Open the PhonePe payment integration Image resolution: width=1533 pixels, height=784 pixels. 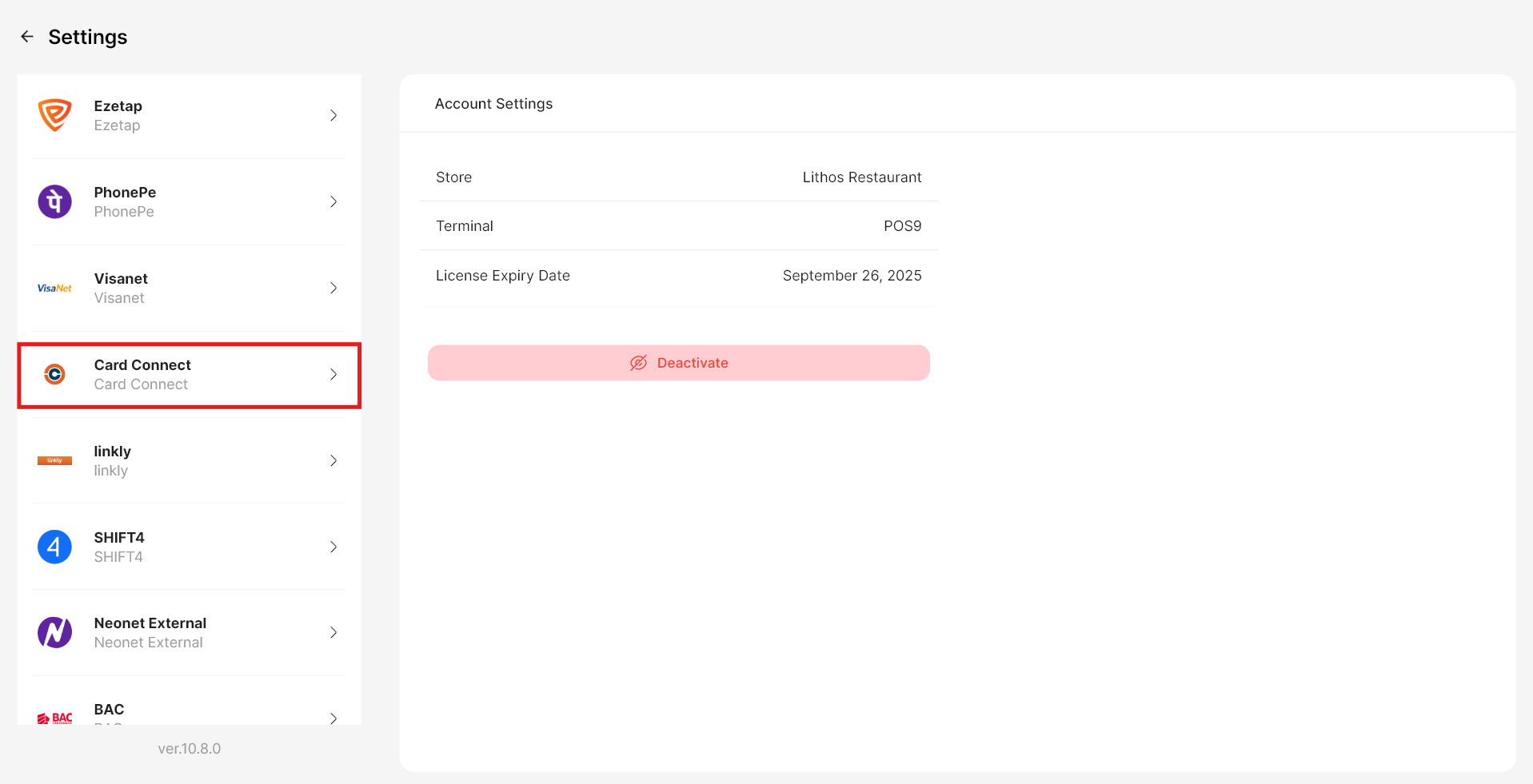(x=190, y=202)
